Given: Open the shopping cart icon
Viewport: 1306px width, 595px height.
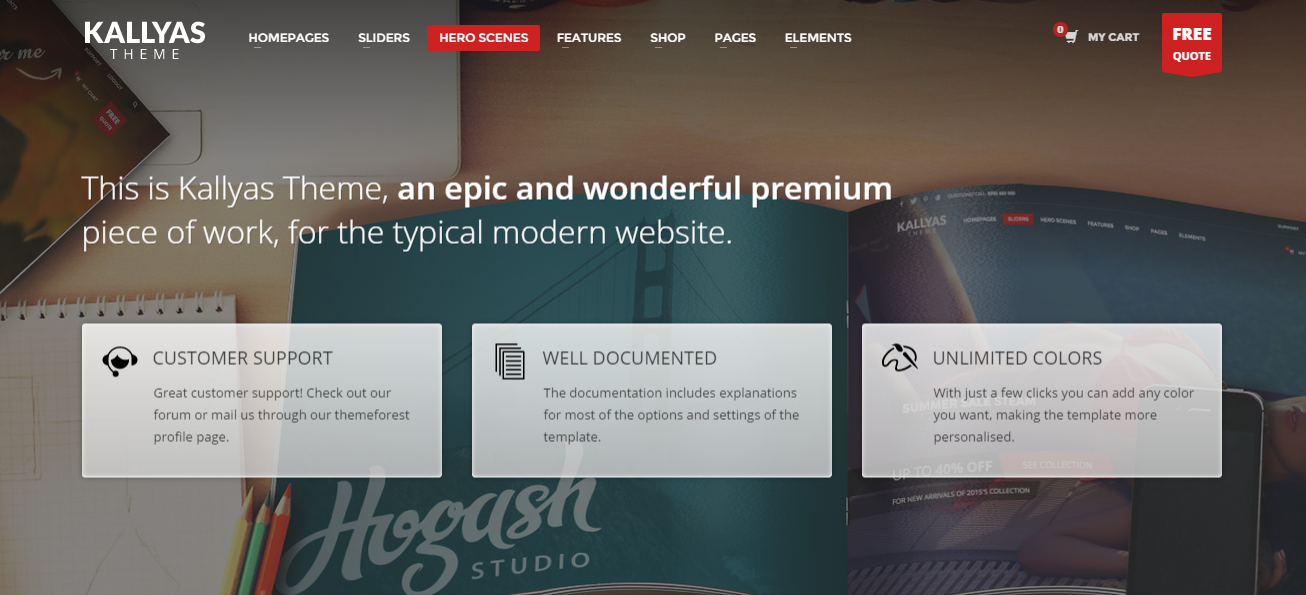Looking at the screenshot, I should [1071, 38].
